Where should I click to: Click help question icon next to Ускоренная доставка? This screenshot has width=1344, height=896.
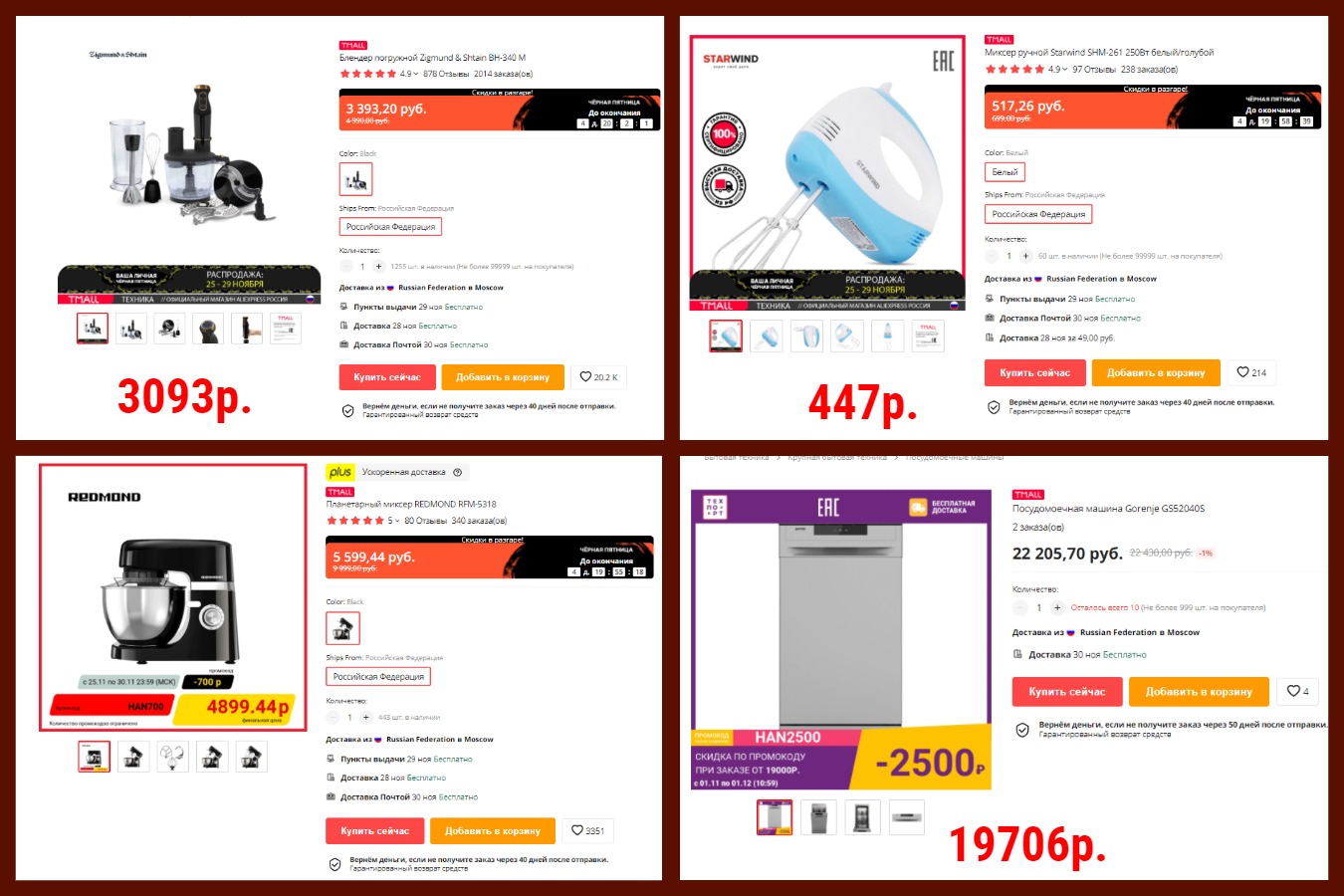(x=458, y=472)
